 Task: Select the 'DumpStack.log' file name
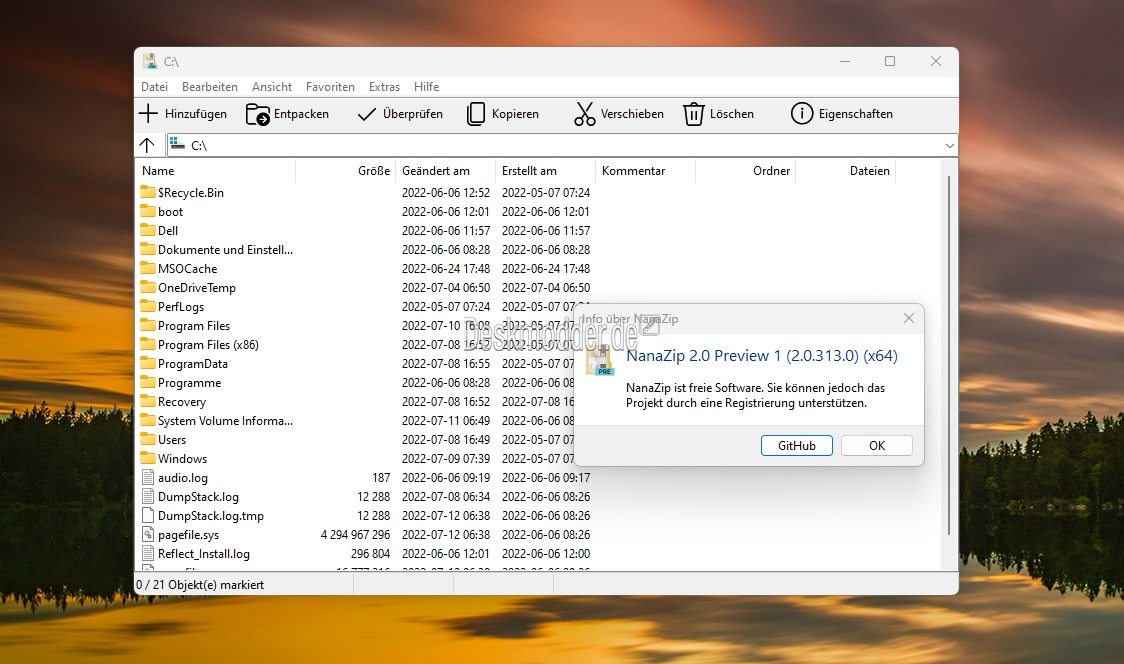198,497
